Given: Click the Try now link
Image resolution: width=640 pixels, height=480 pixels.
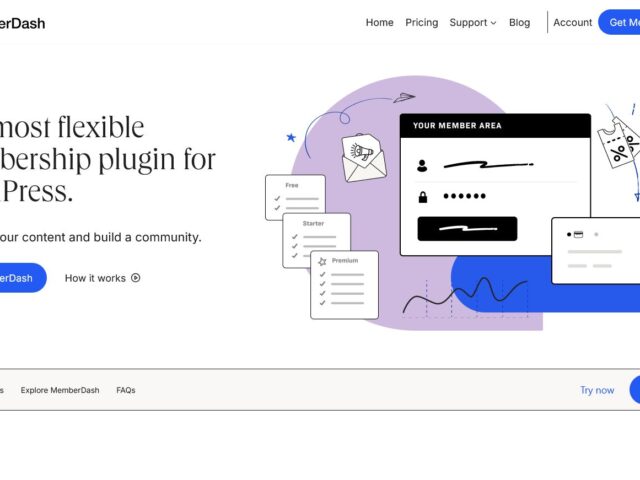Looking at the screenshot, I should (x=597, y=390).
